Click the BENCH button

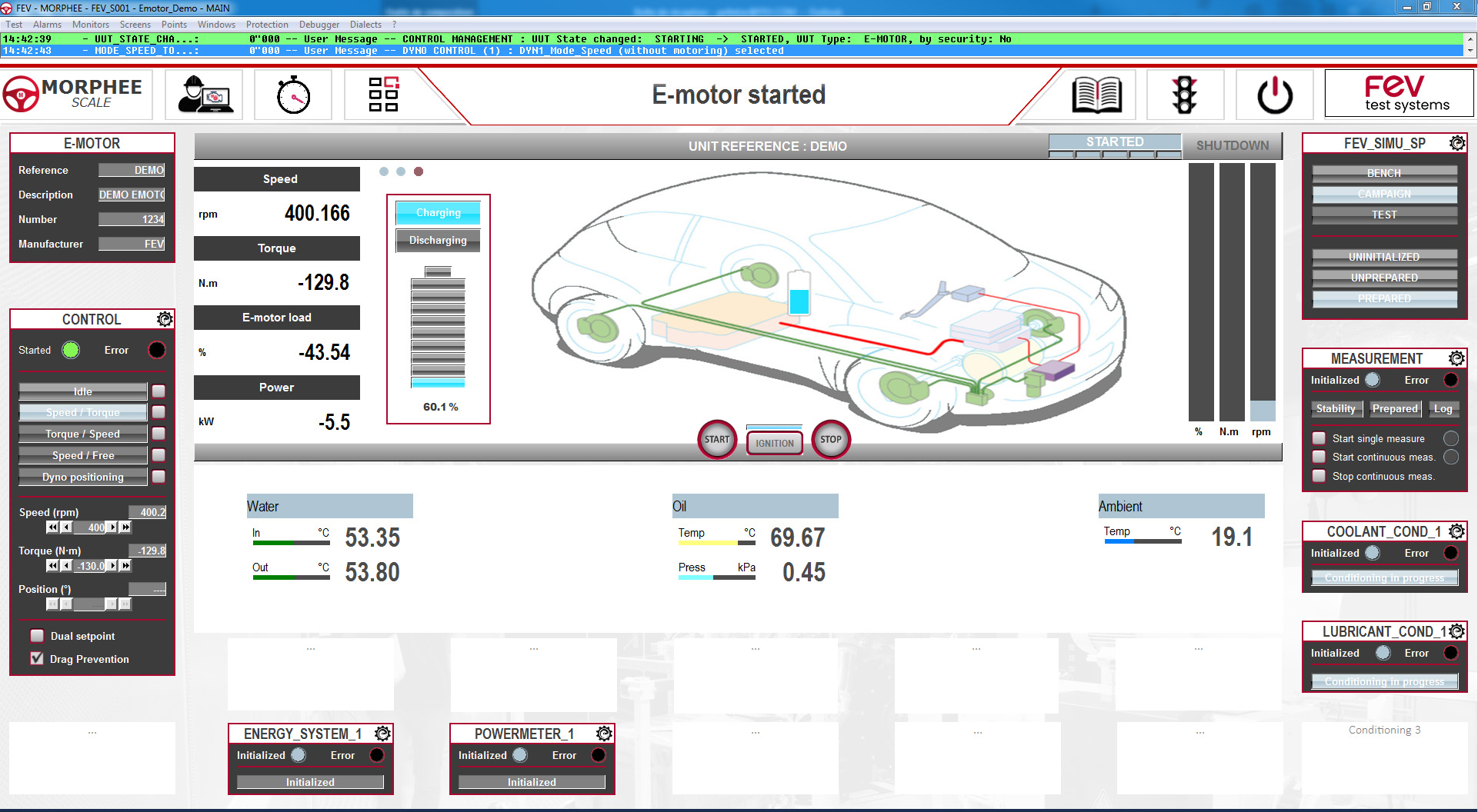click(x=1385, y=173)
